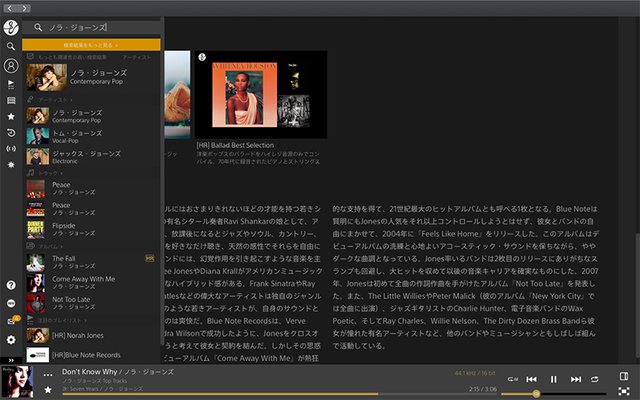Open the three-dot menu for current track
640x400 pixels.
tap(48, 374)
